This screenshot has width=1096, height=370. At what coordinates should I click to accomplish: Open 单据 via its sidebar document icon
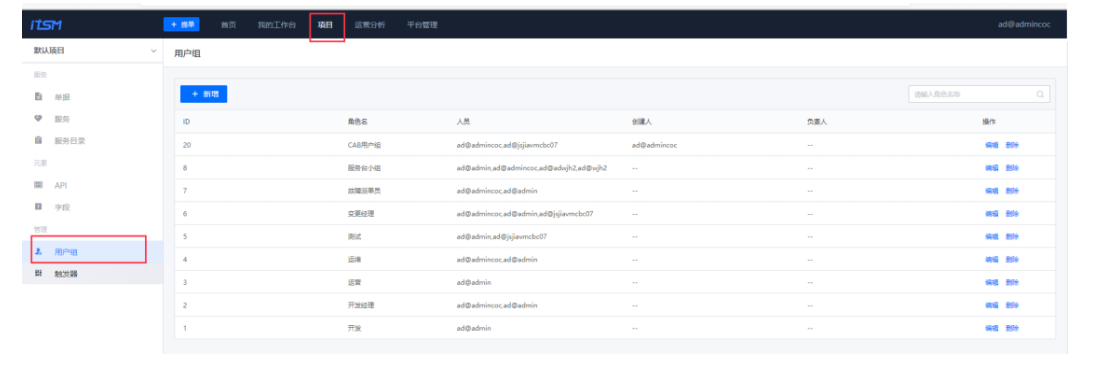click(x=39, y=97)
